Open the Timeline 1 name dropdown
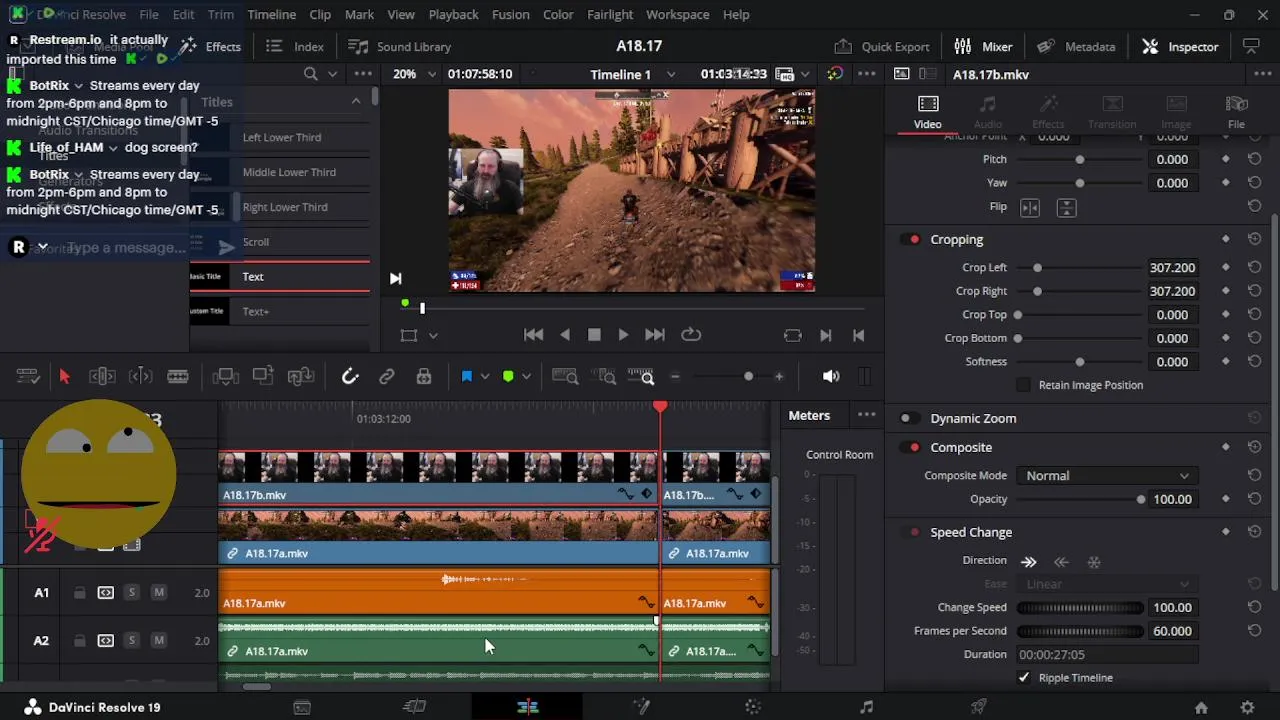The height and width of the screenshot is (720, 1280). click(671, 75)
